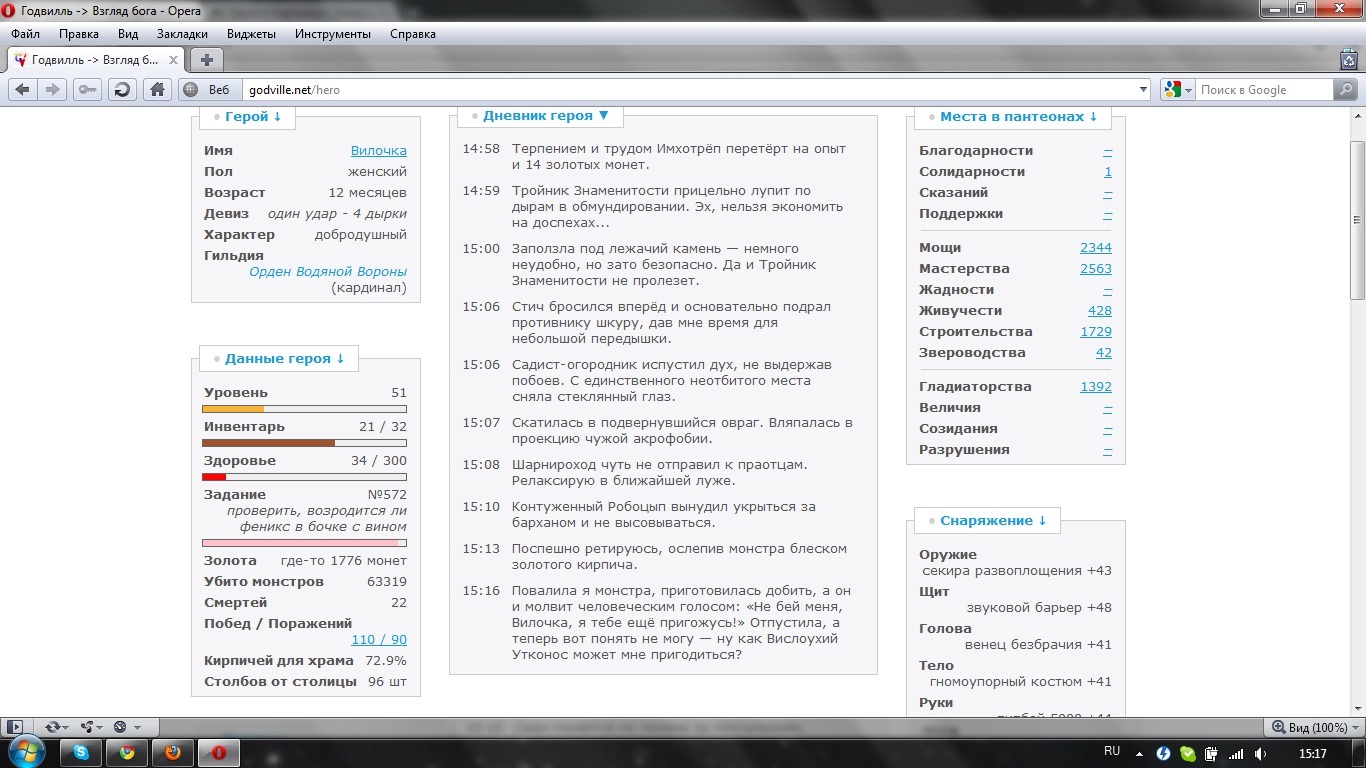
Task: Go forward with the browser Forward arrow
Action: [x=52, y=90]
